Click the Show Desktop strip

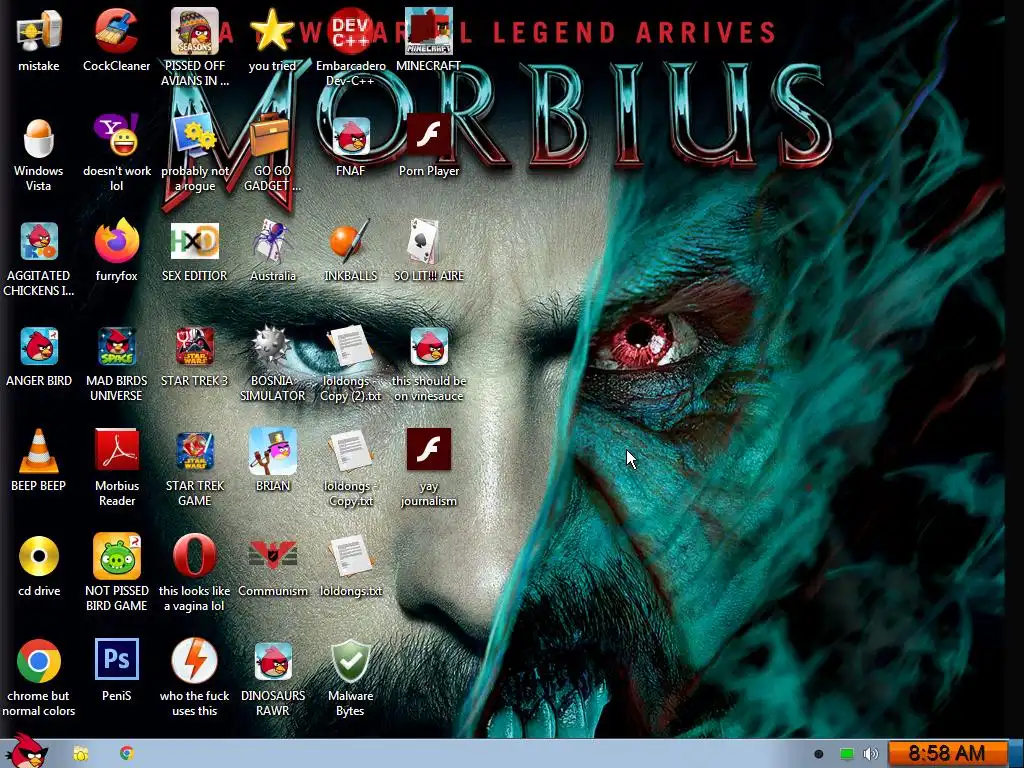(x=1016, y=754)
